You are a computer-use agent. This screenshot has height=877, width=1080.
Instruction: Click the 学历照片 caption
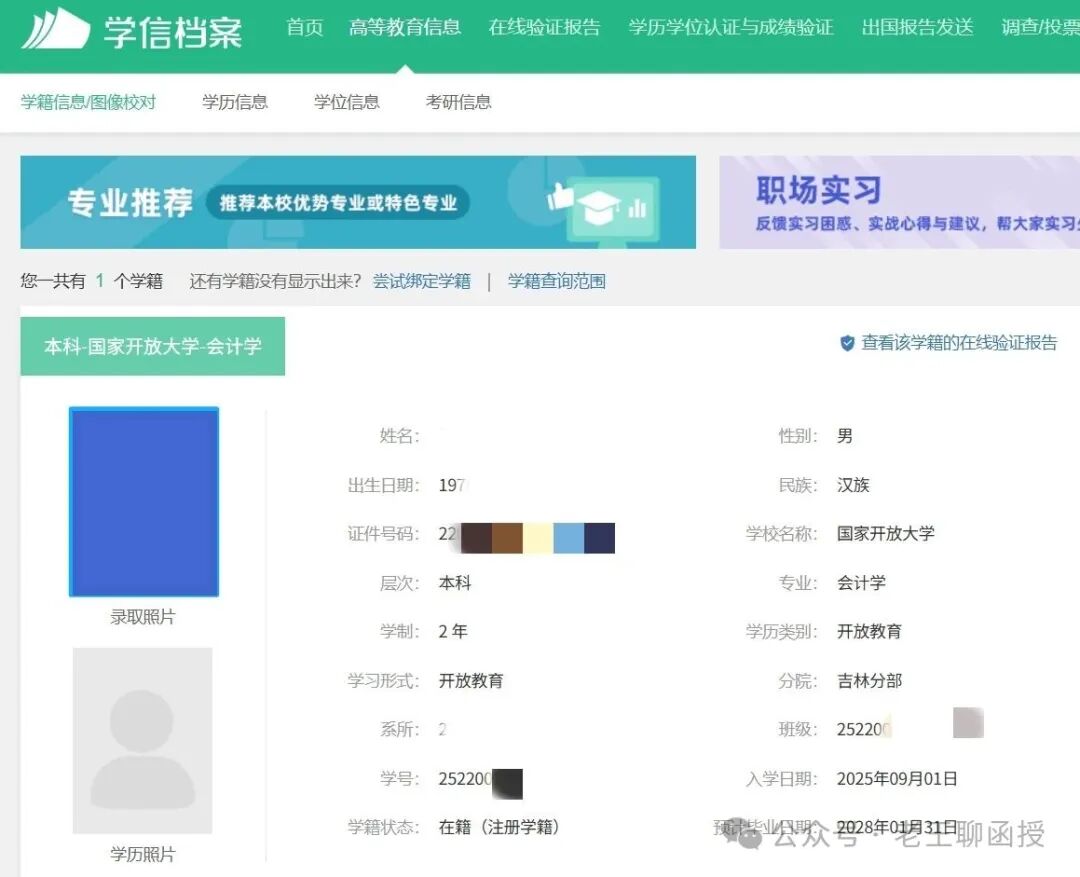pyautogui.click(x=143, y=854)
